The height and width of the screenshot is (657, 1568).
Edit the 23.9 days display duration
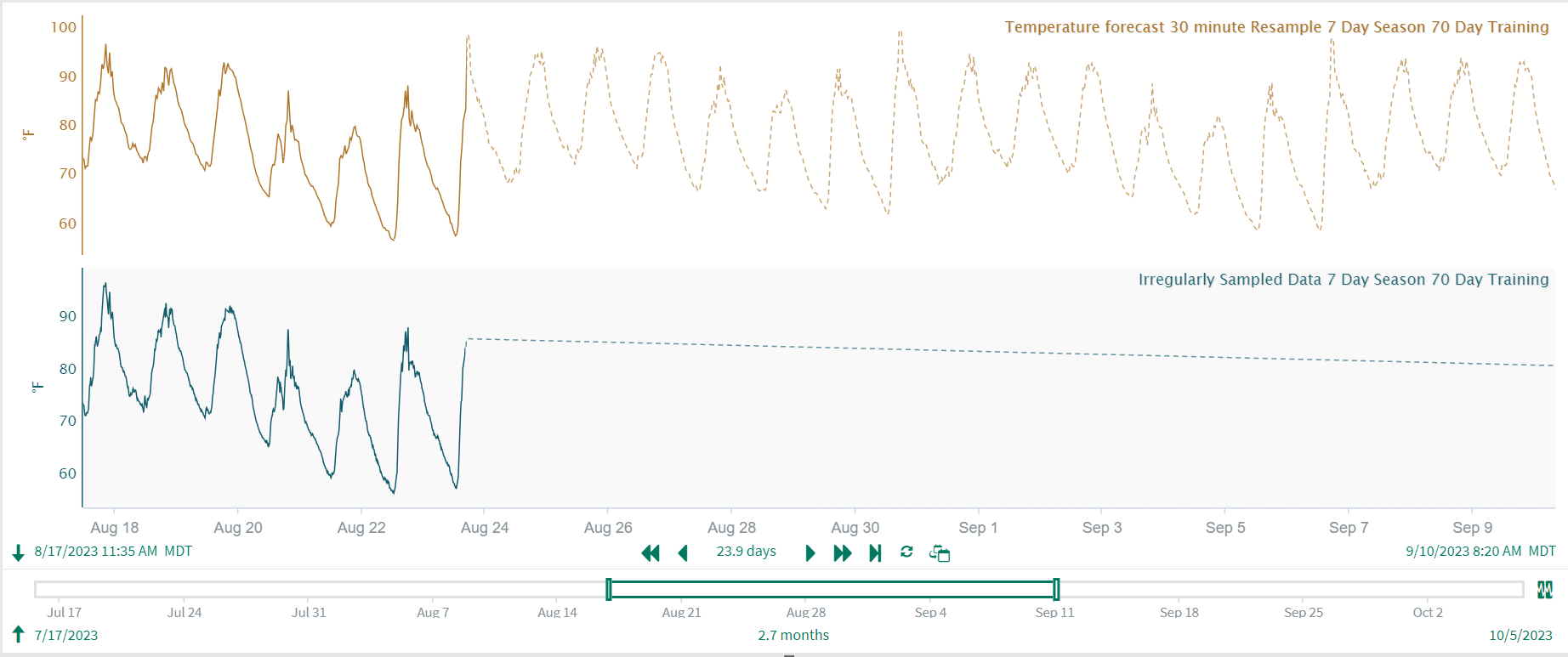(x=746, y=552)
